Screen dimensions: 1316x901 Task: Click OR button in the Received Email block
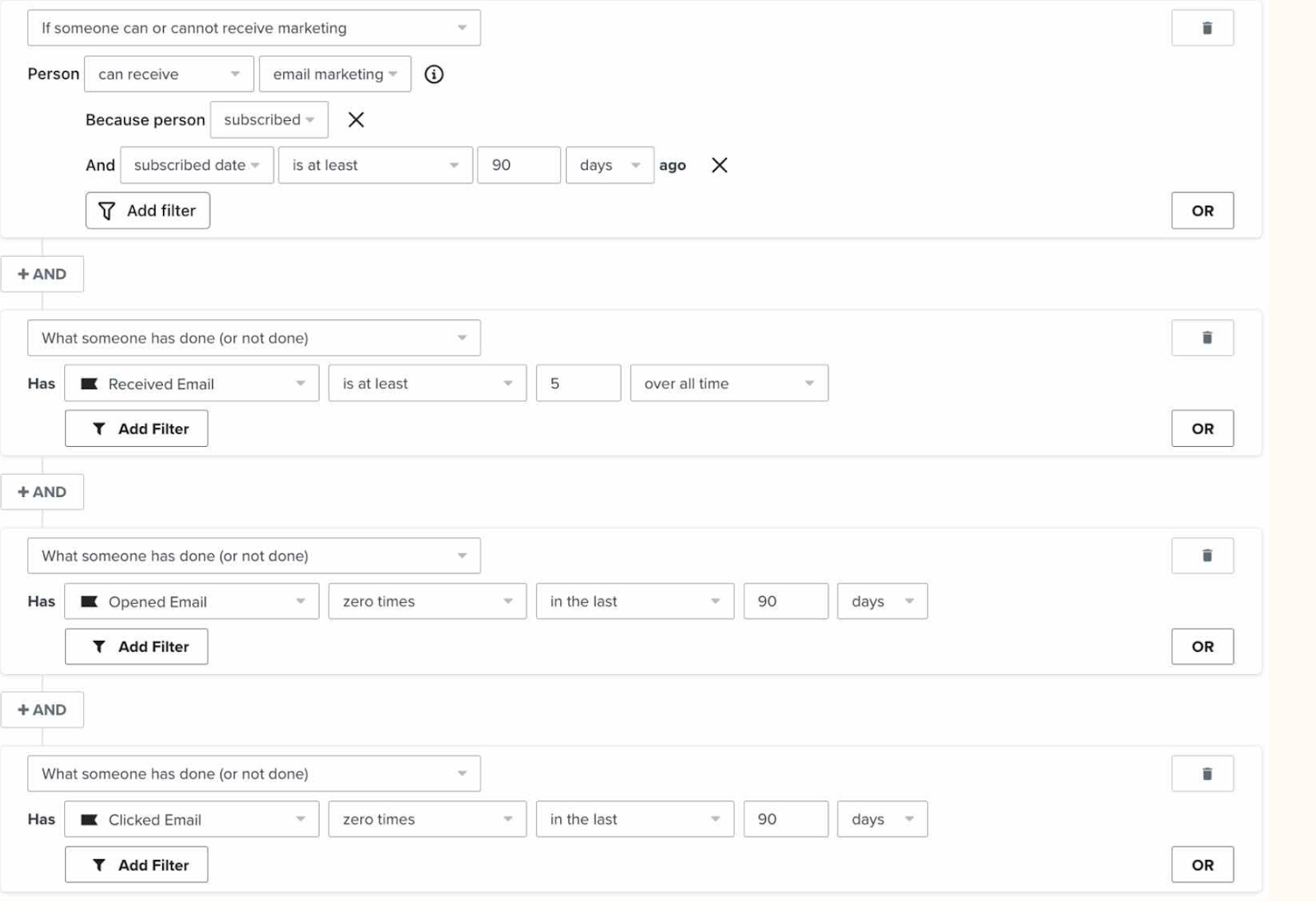pyautogui.click(x=1202, y=429)
